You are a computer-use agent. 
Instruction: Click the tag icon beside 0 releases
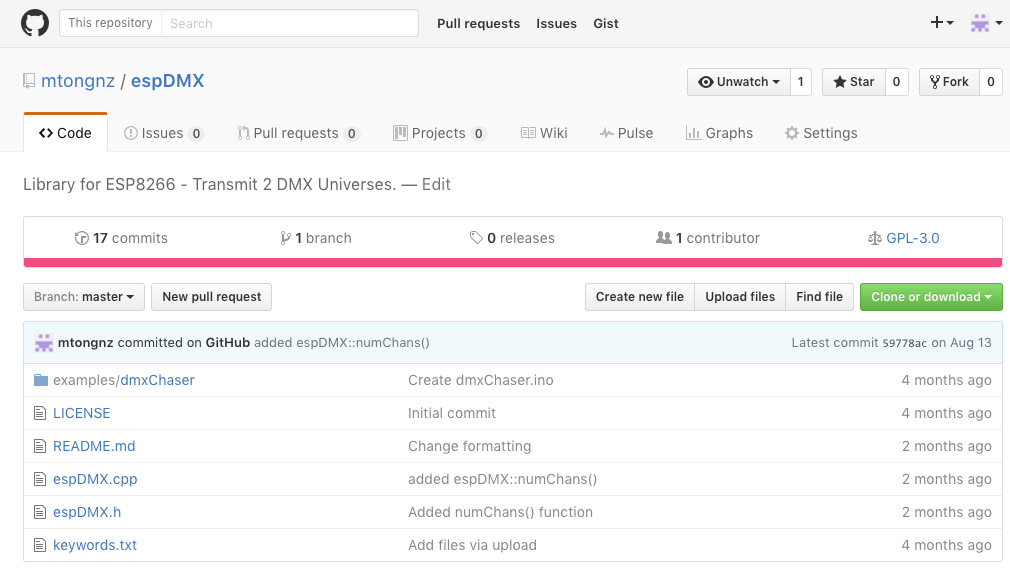[x=476, y=238]
